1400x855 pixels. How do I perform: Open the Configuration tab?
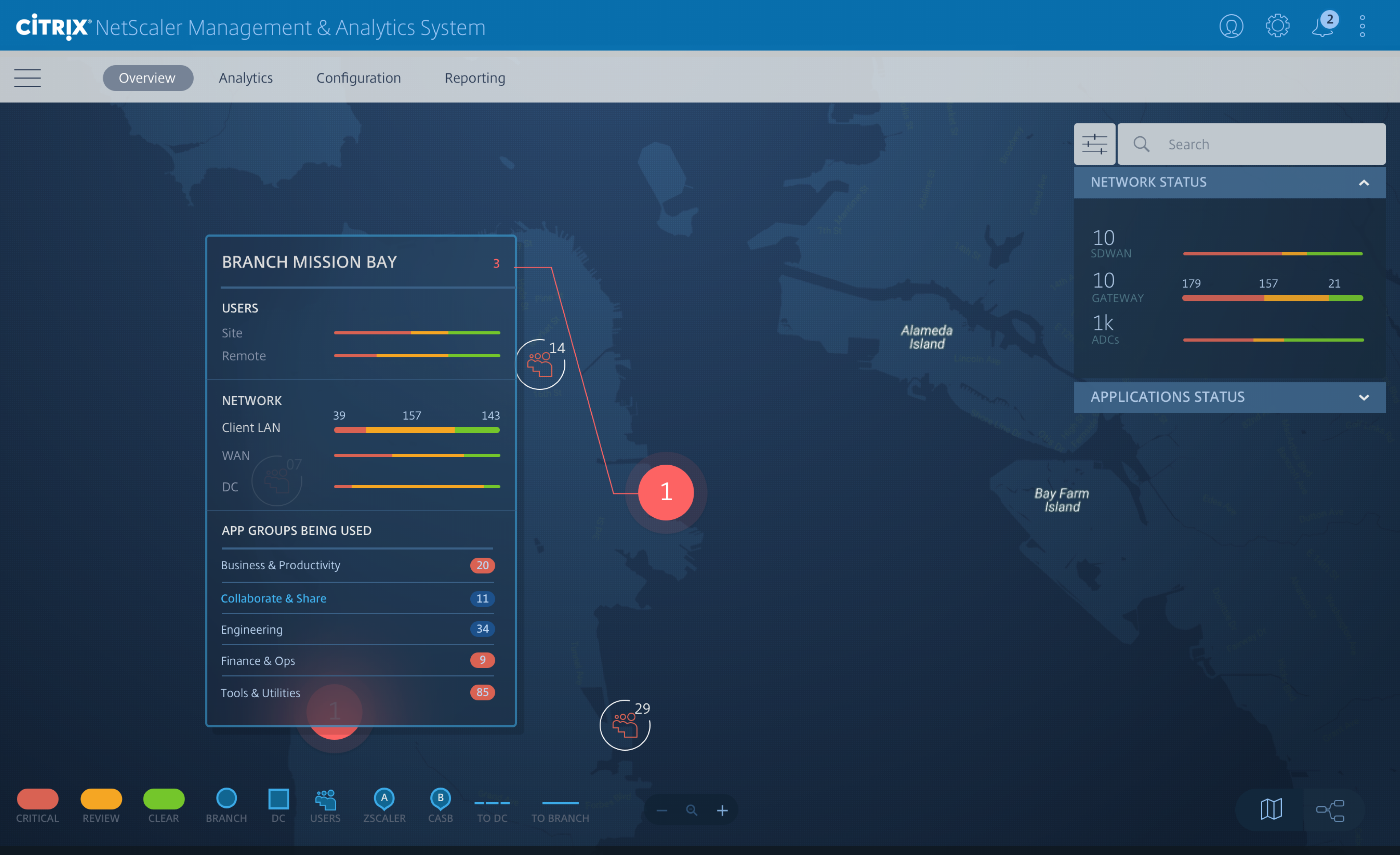358,78
